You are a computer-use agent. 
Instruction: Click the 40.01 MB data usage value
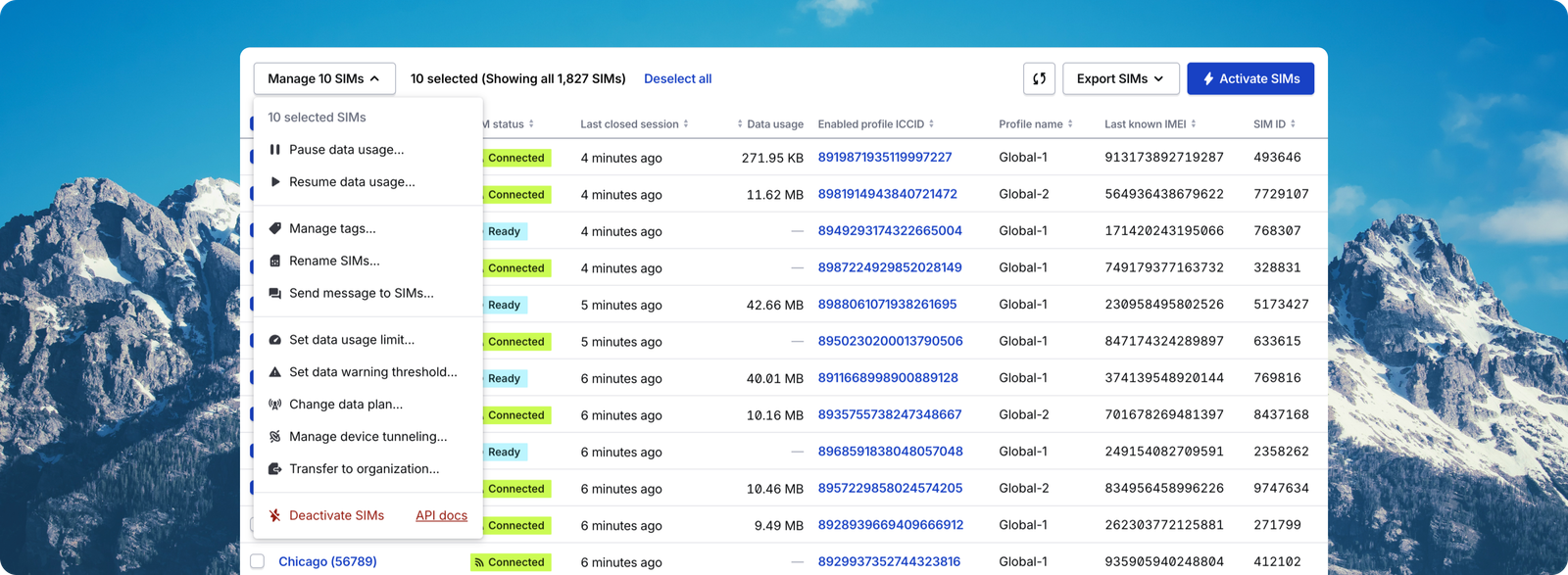click(775, 378)
